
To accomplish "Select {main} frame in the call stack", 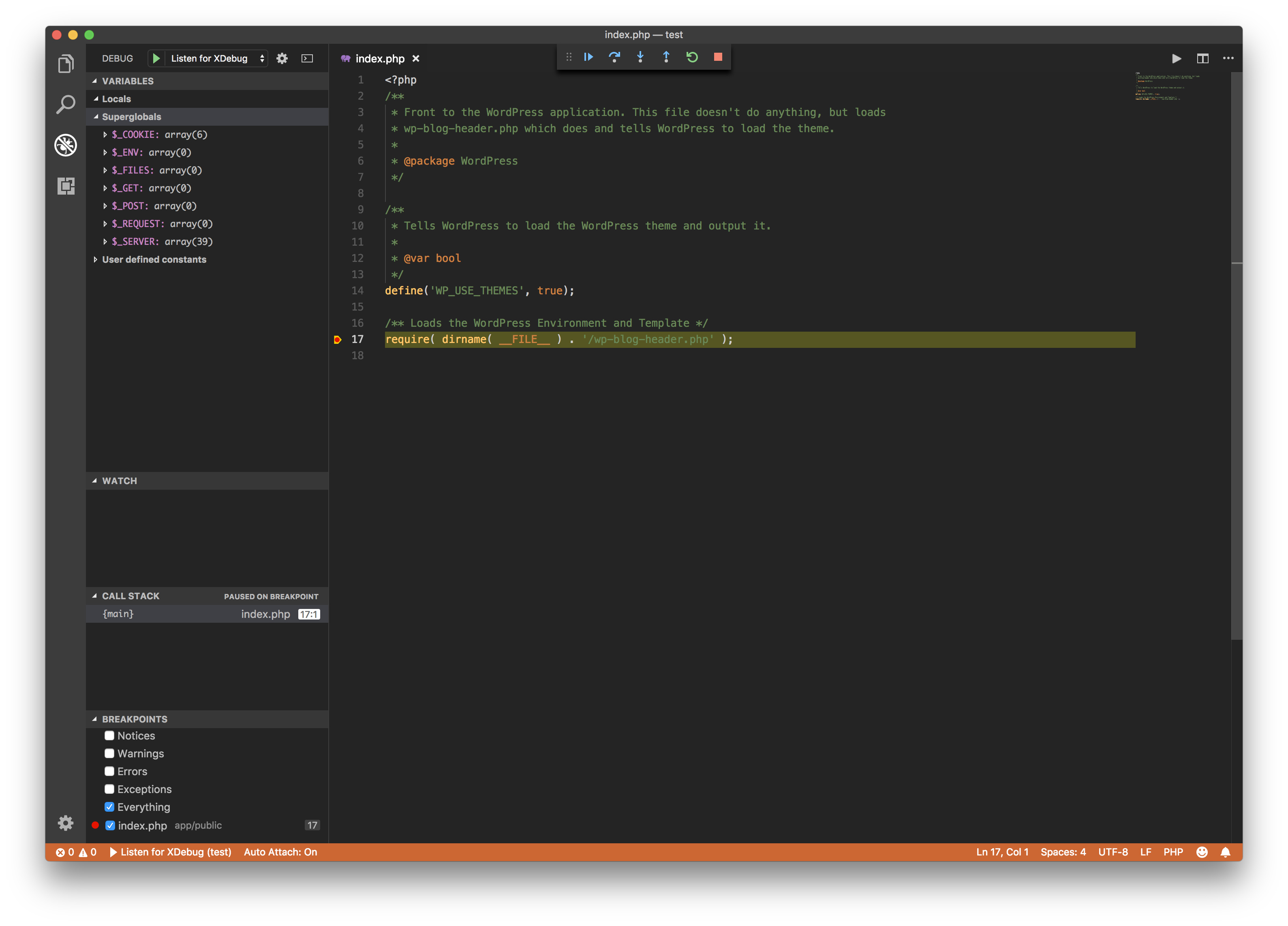I will pyautogui.click(x=118, y=614).
